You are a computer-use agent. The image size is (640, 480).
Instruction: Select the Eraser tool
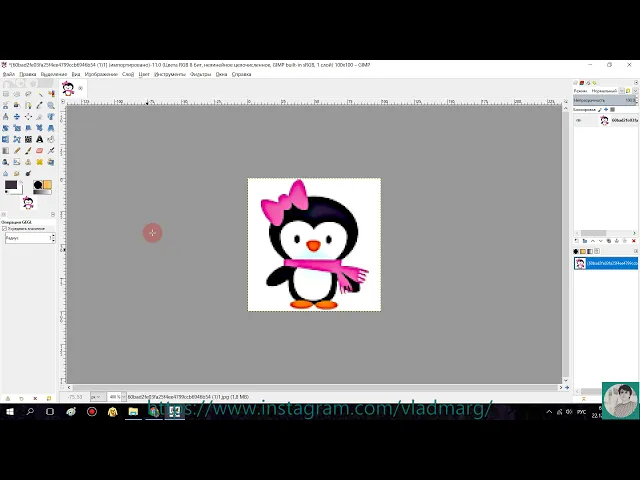coord(40,151)
